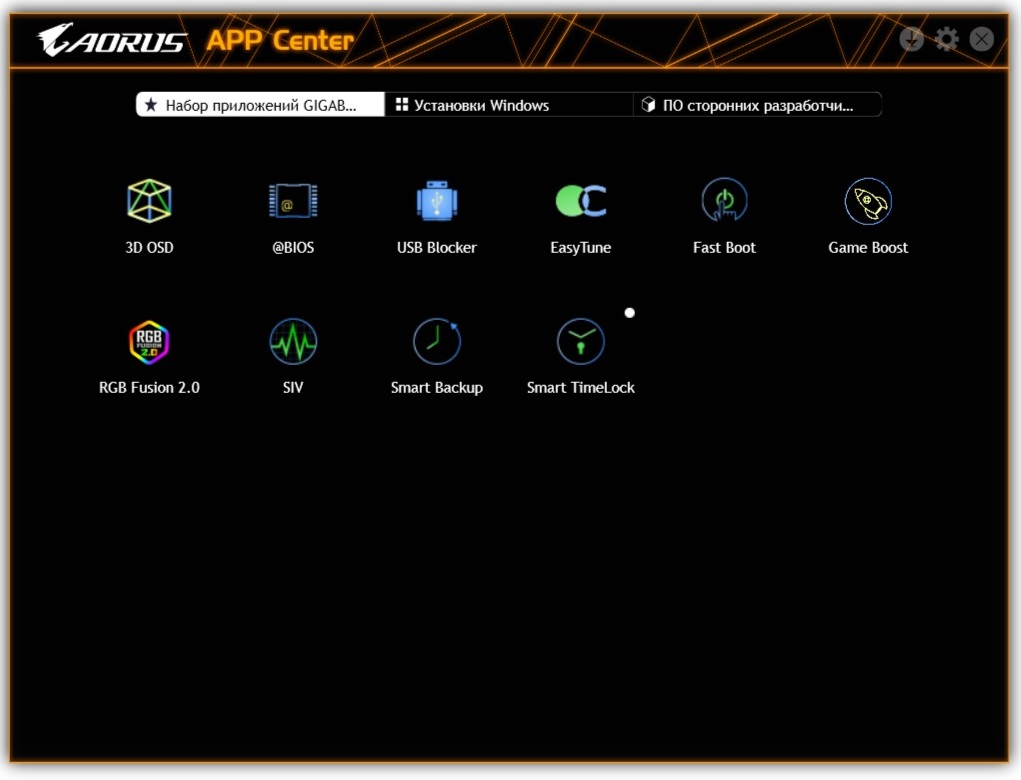Click the RGB Fusion 2.0 text label
Viewport: 1021px width, 780px height.
point(149,387)
